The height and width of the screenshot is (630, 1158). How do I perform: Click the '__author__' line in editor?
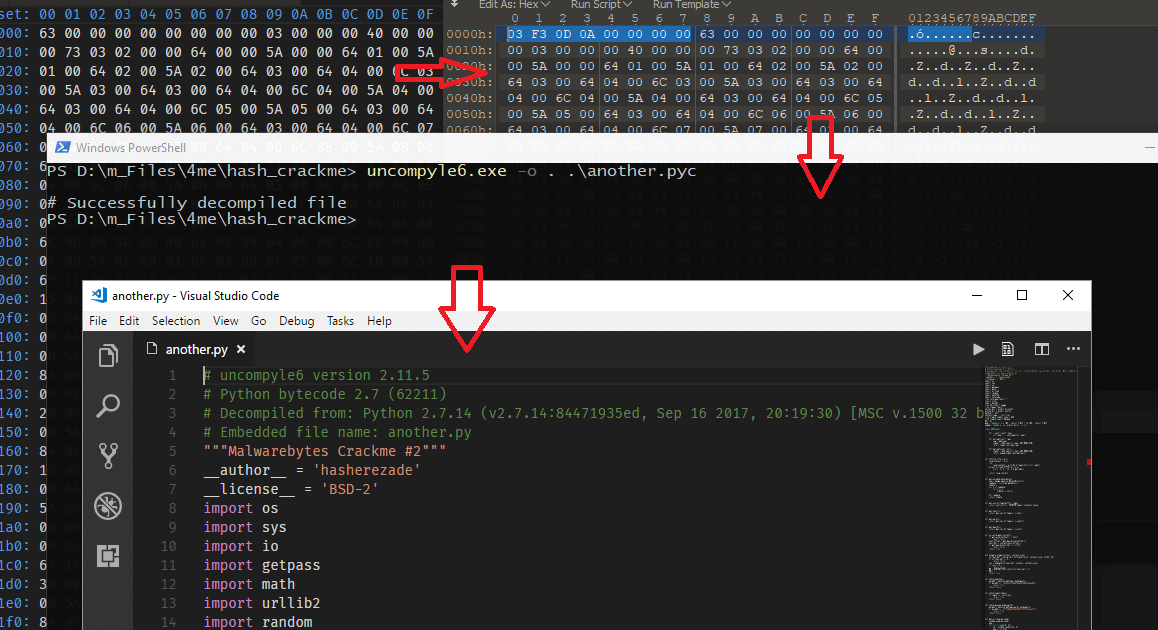coord(312,470)
